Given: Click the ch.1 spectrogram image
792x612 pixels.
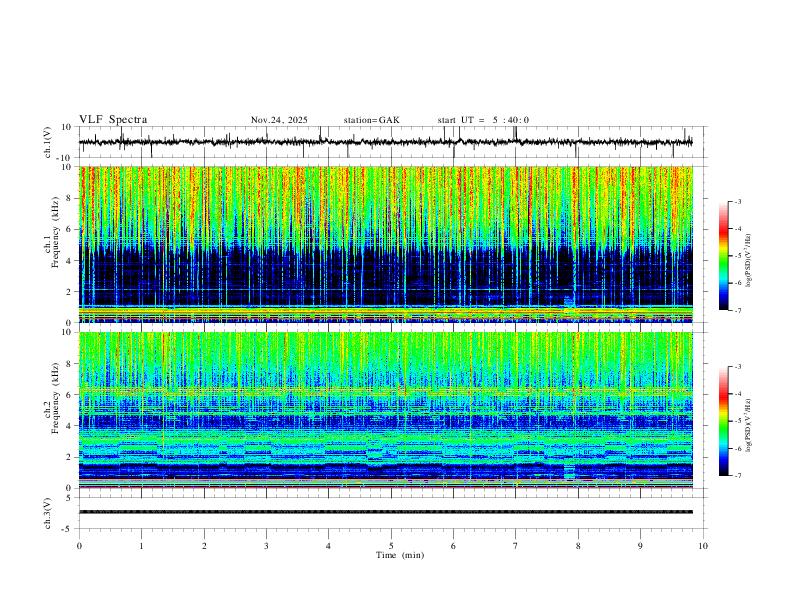Looking at the screenshot, I should [386, 244].
